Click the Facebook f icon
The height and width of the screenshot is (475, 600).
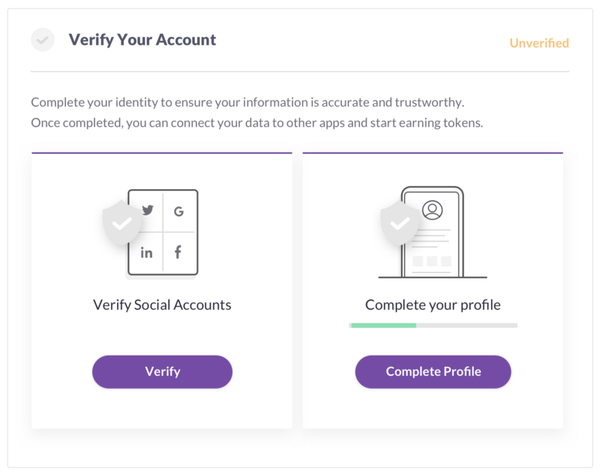pos(178,253)
